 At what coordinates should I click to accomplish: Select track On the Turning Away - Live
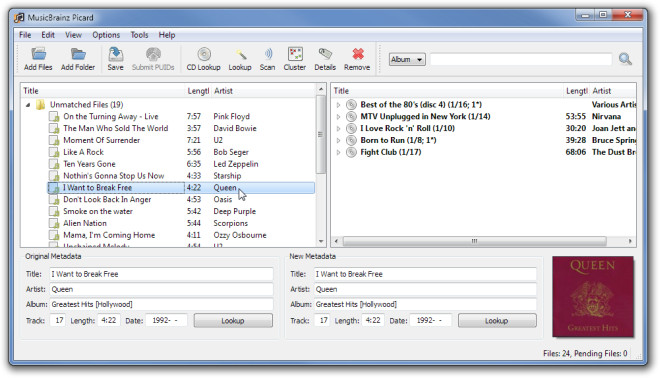coord(111,117)
